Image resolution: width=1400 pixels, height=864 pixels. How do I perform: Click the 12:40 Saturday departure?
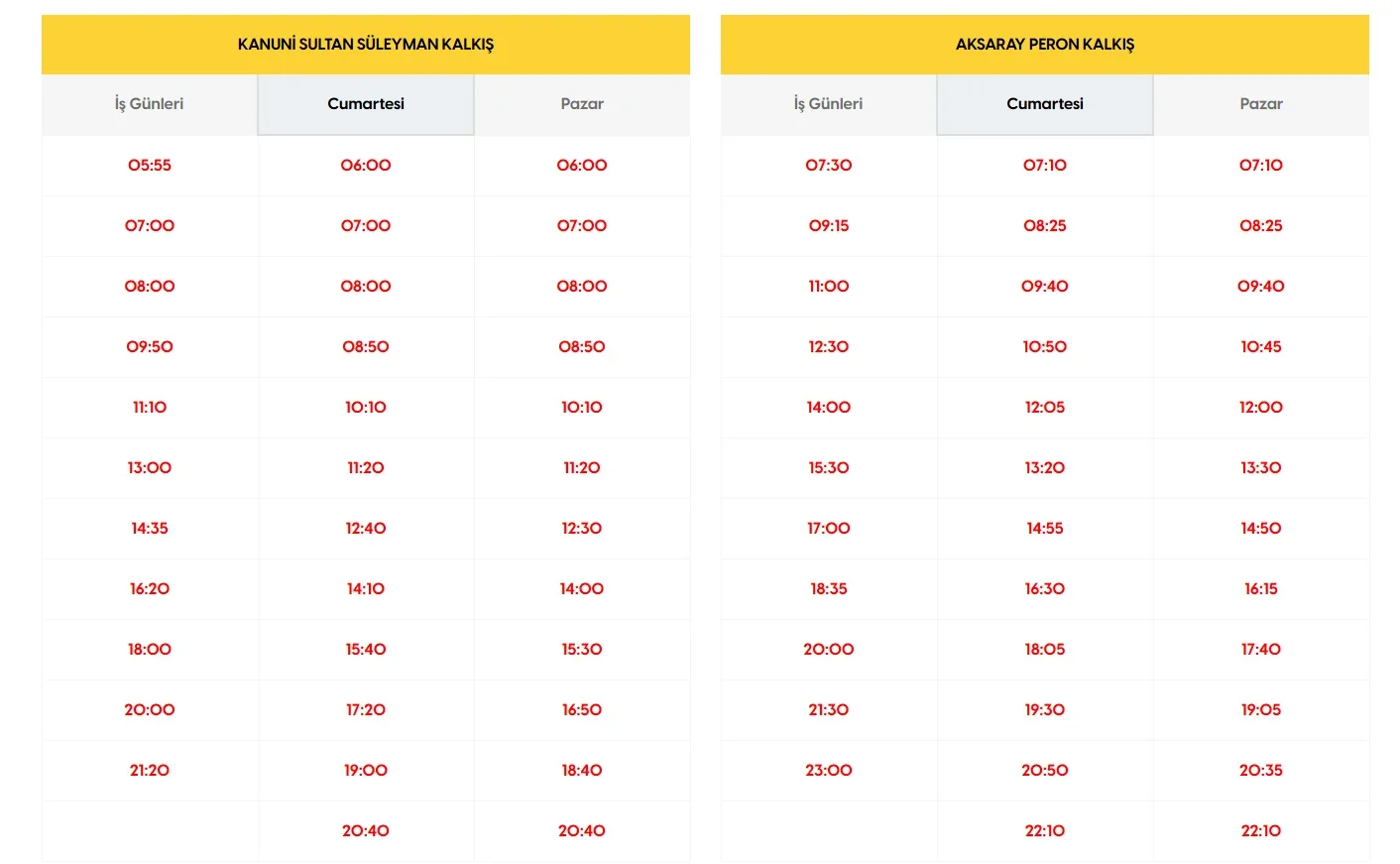366,529
